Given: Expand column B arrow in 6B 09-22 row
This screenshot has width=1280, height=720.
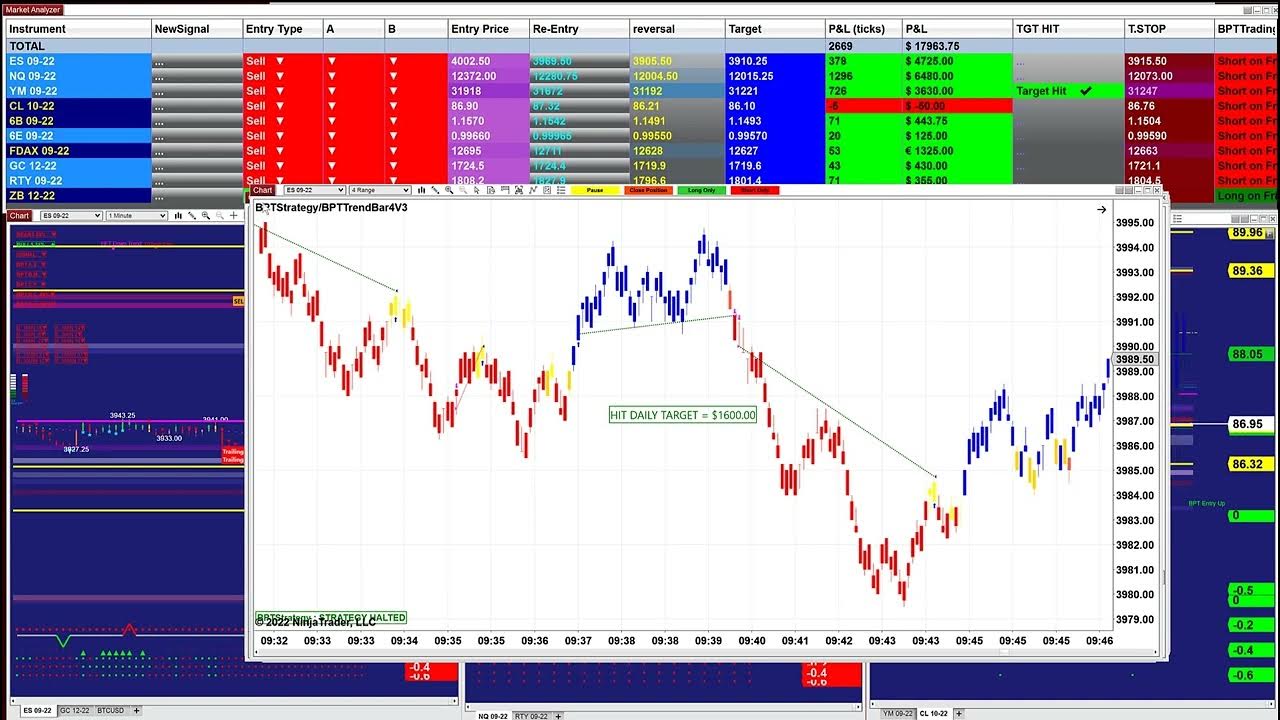Looking at the screenshot, I should tap(393, 121).
